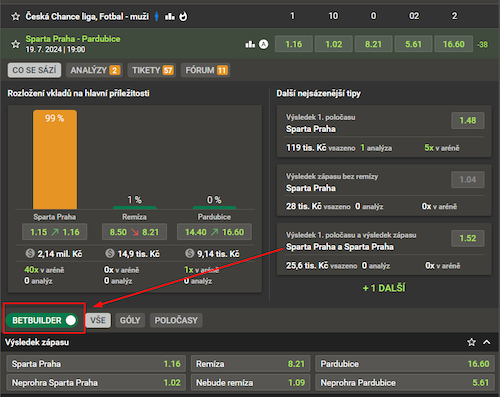Screen dimensions: 500x397
Task: Click the orange 99 % Sparta Praha bar
Action: [55, 160]
